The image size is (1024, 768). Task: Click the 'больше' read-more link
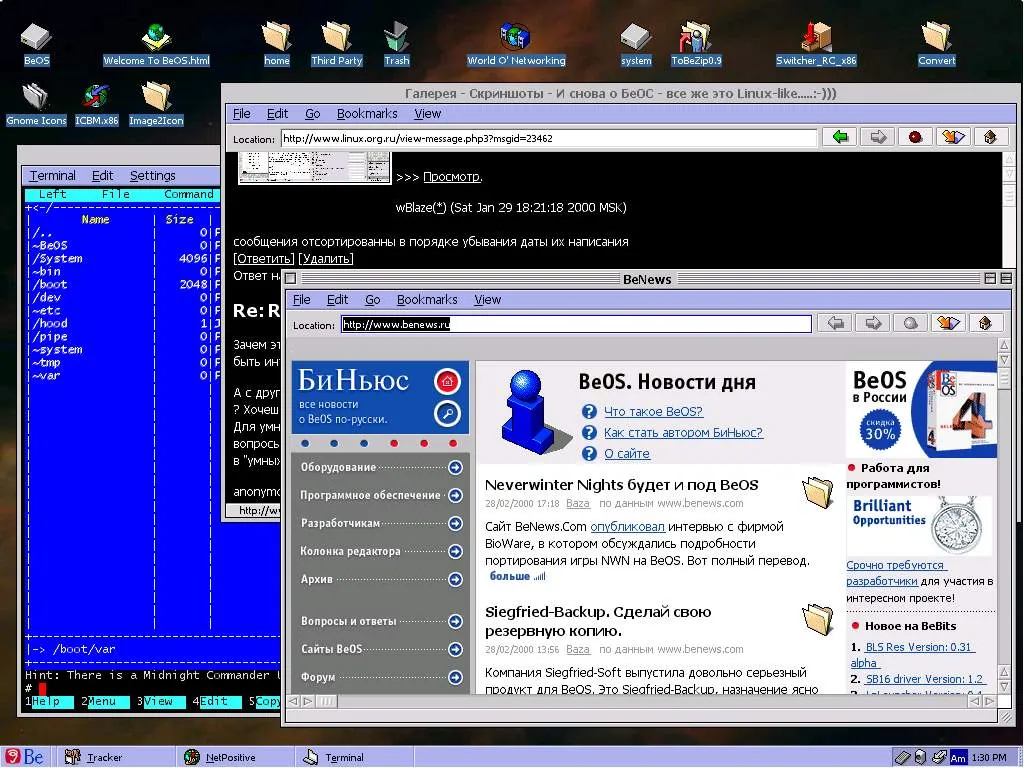click(x=517, y=576)
